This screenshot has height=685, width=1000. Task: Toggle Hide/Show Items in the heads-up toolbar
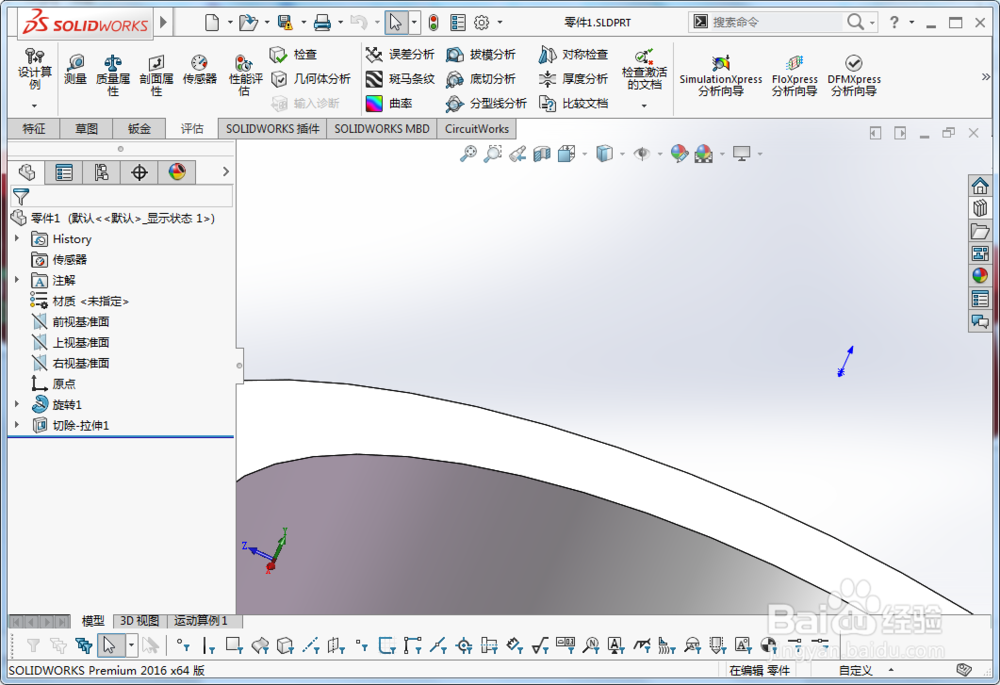coord(642,153)
